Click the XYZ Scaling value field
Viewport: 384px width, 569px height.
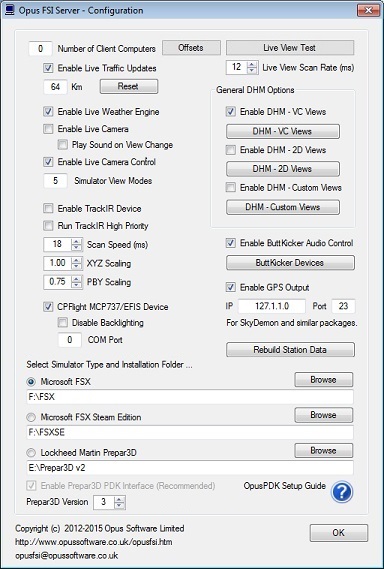(57, 263)
